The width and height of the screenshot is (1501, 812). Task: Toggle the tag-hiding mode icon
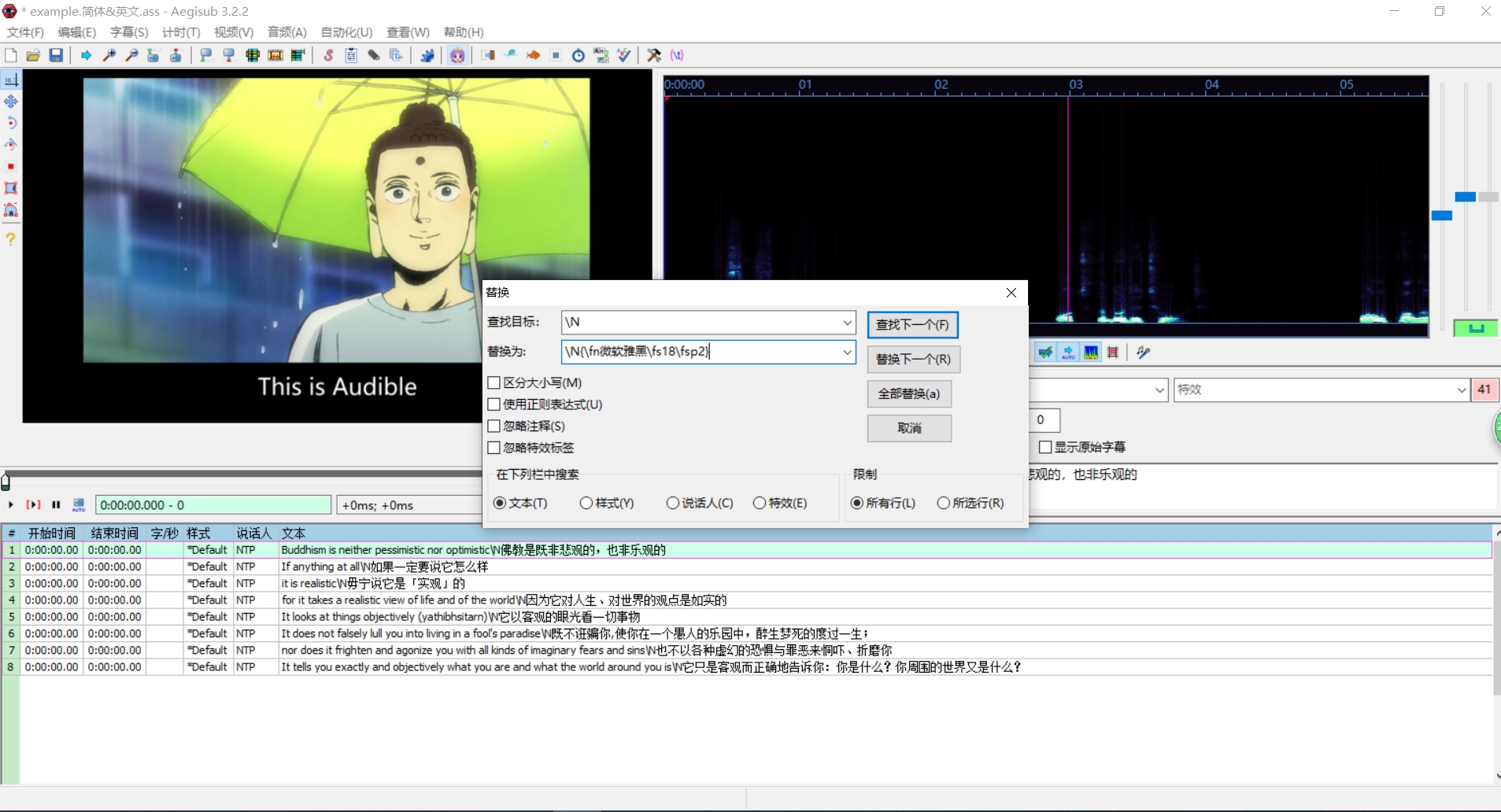677,55
